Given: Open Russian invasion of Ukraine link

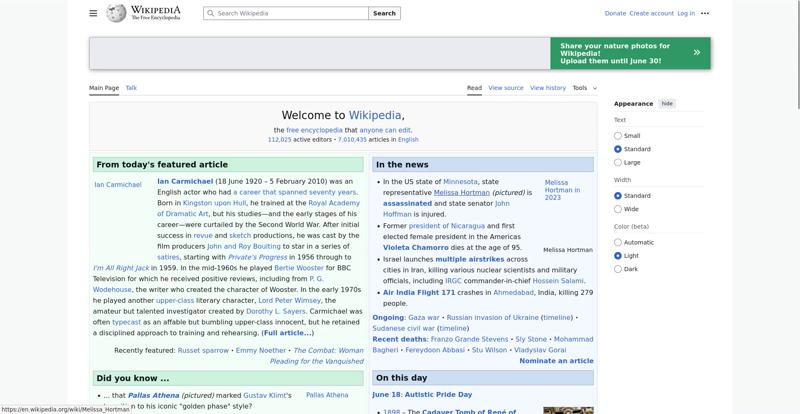Looking at the screenshot, I should (x=492, y=318).
